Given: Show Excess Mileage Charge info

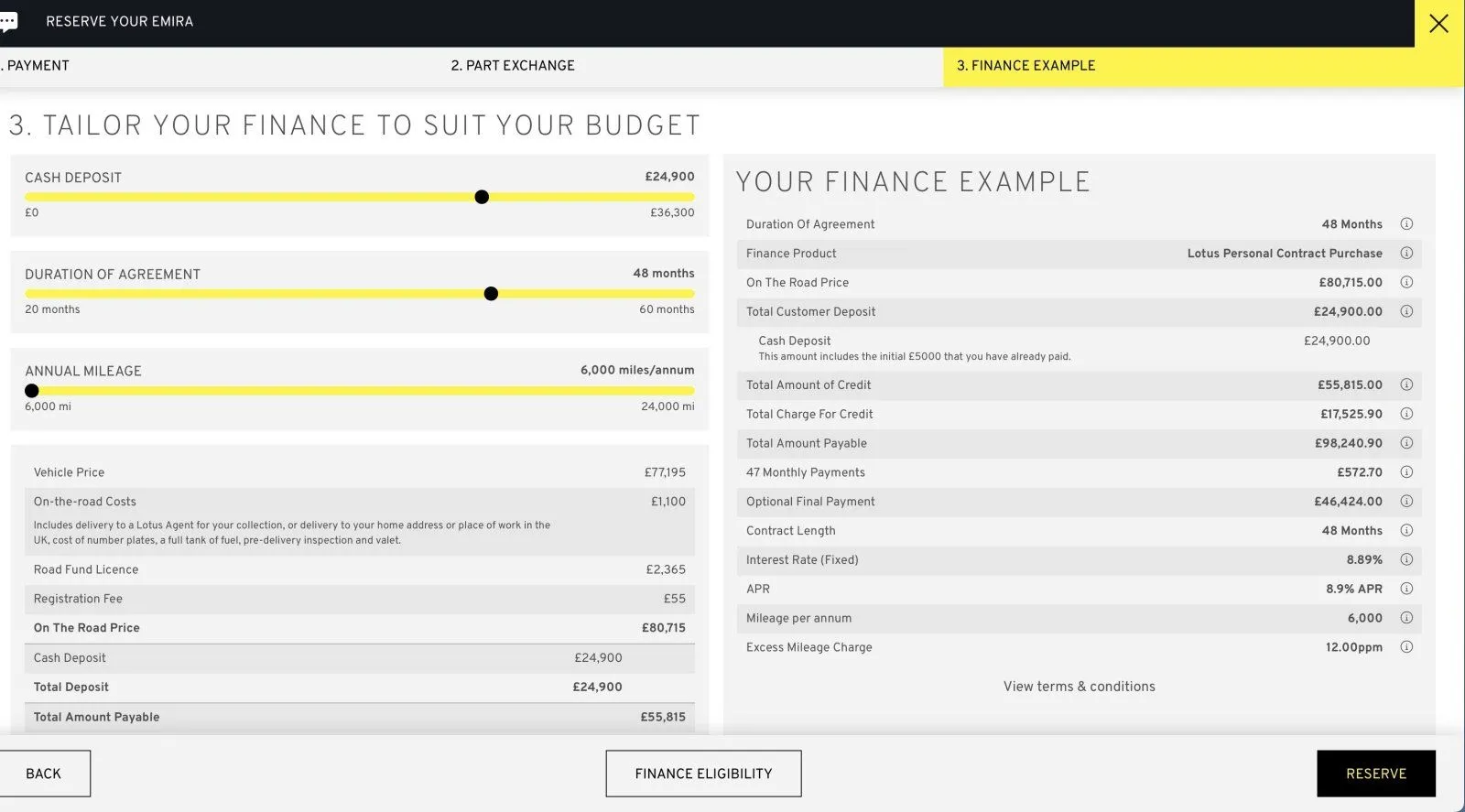Looking at the screenshot, I should coord(1406,647).
